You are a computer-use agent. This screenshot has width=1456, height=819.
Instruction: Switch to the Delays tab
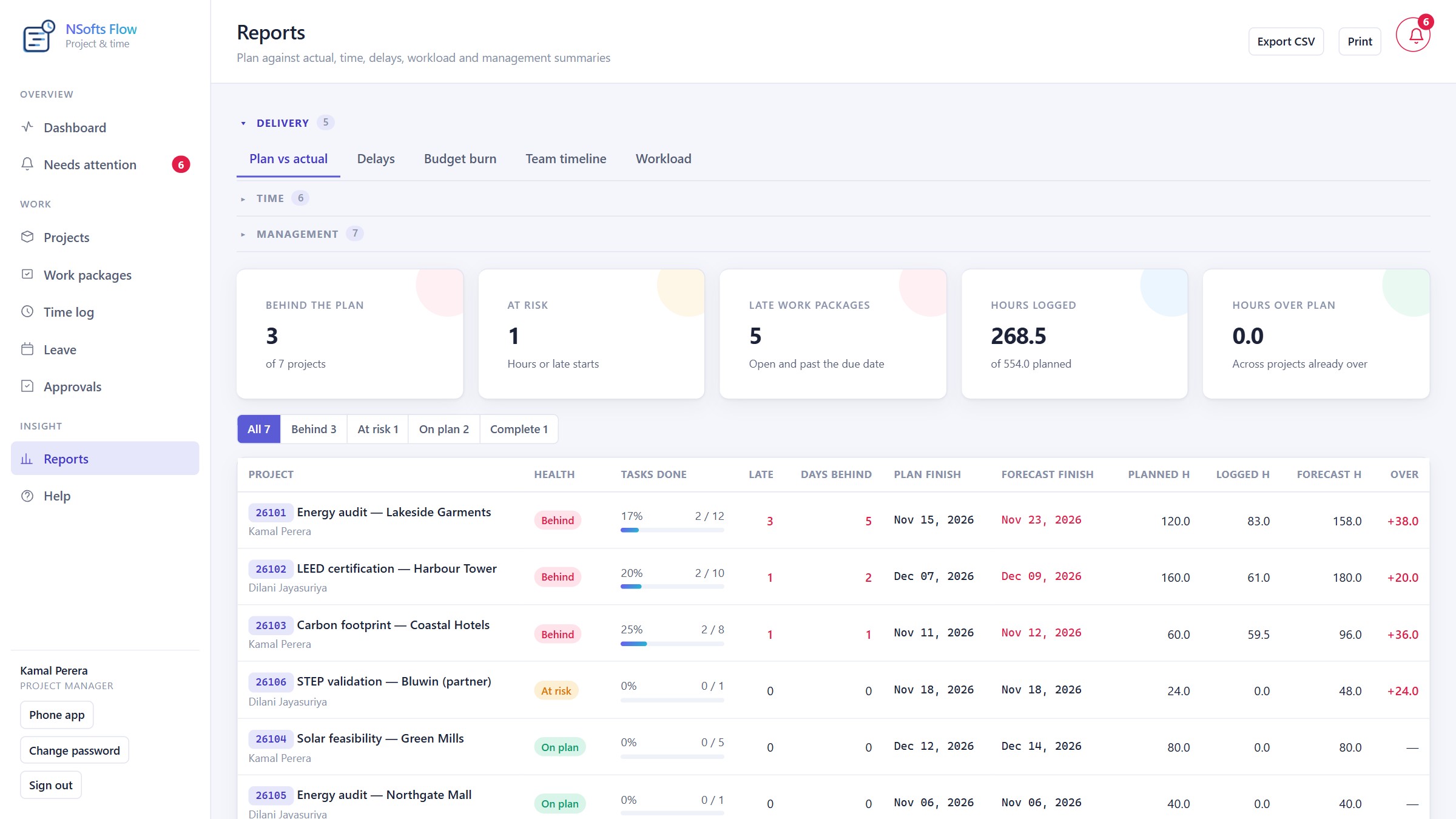click(376, 159)
